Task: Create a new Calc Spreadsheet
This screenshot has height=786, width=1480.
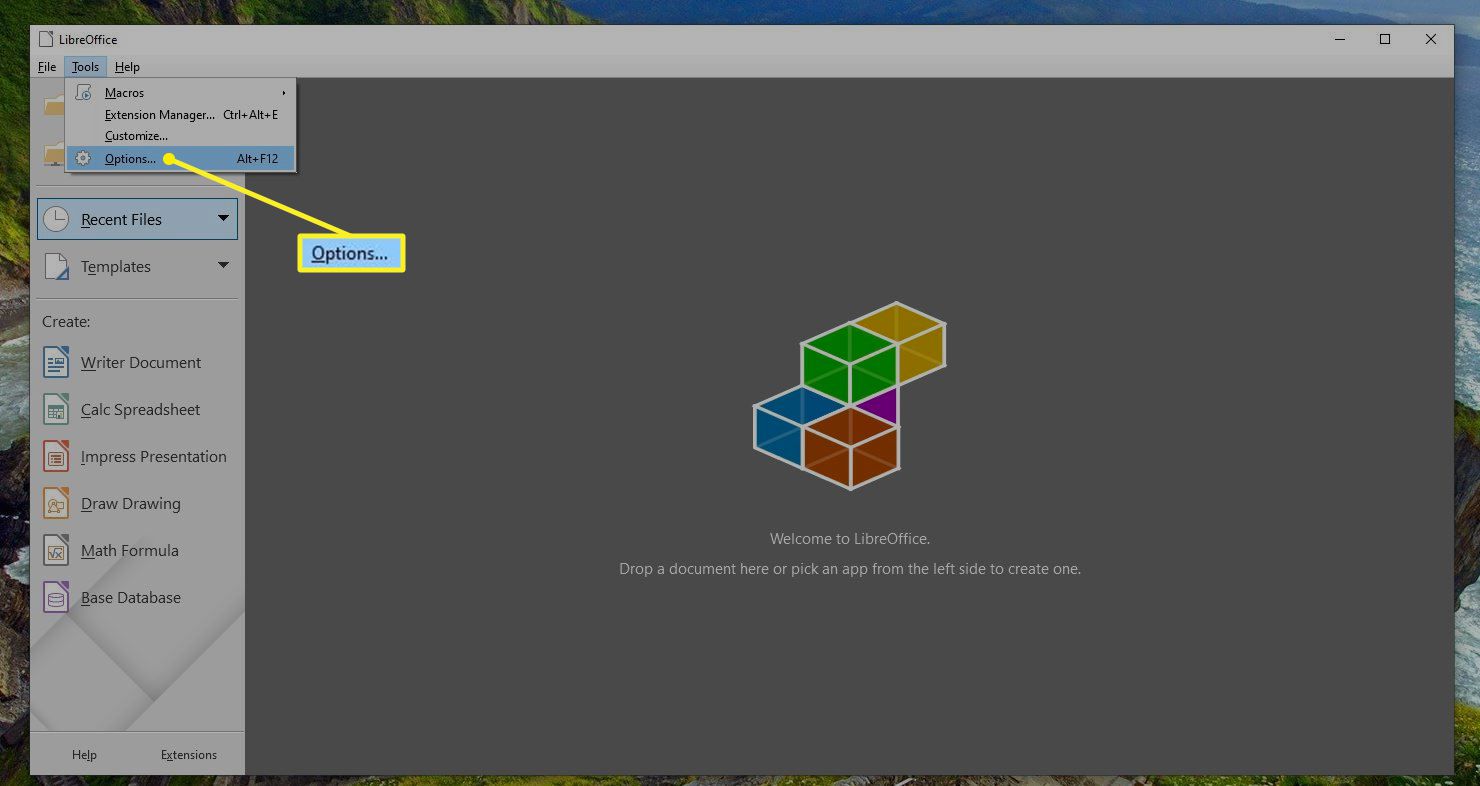Action: 137,409
